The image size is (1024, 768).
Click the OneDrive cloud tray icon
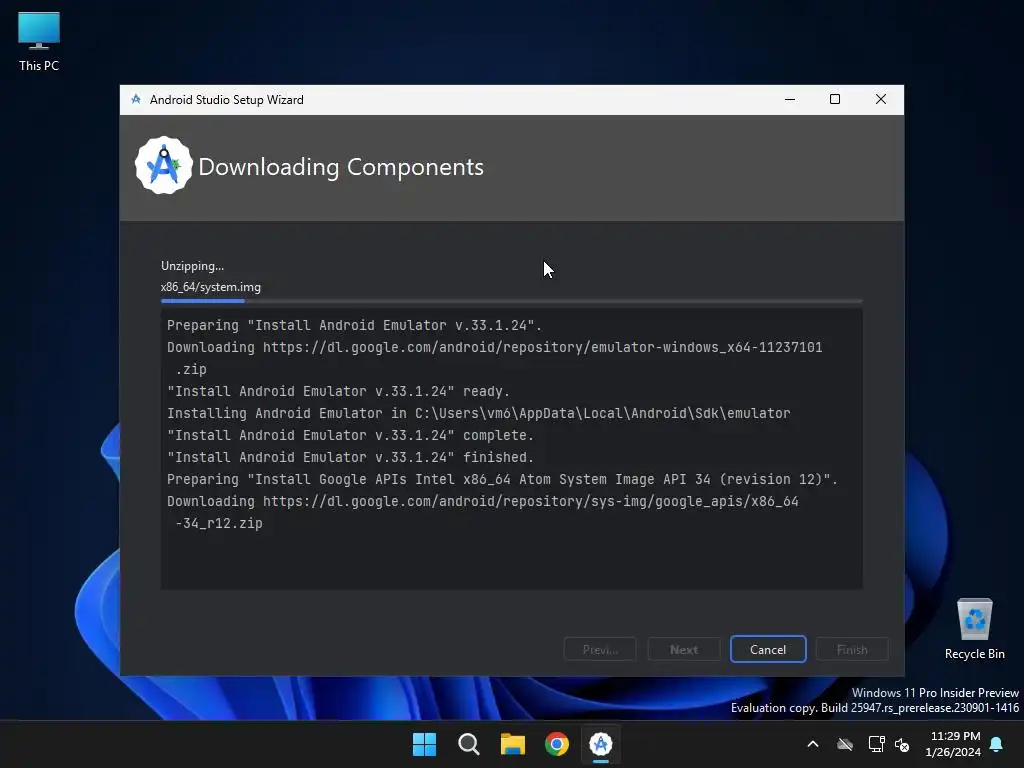845,744
